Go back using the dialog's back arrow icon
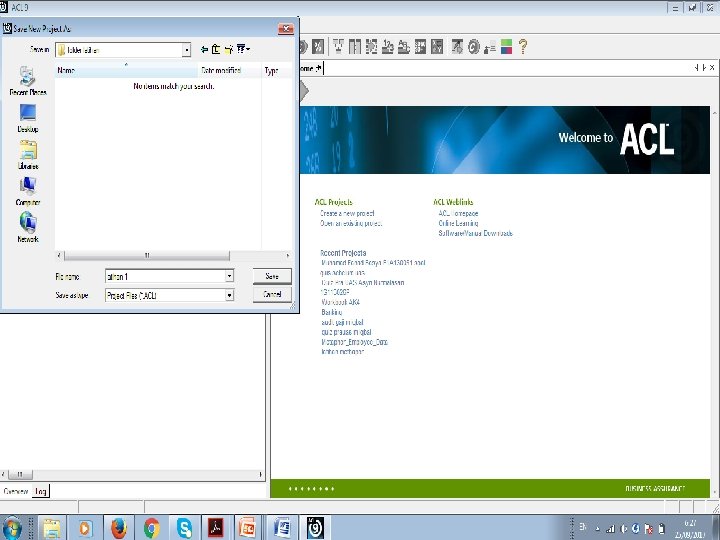 [204, 49]
